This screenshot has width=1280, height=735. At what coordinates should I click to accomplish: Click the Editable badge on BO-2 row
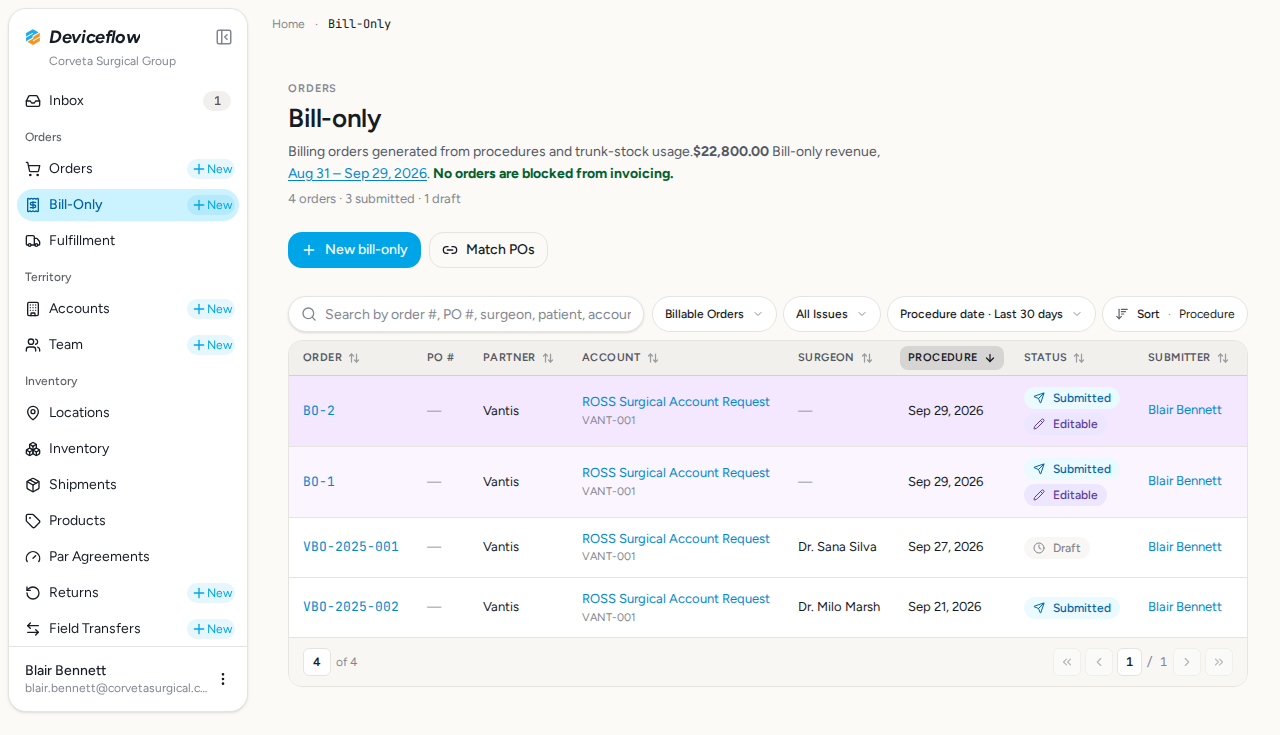point(1065,424)
